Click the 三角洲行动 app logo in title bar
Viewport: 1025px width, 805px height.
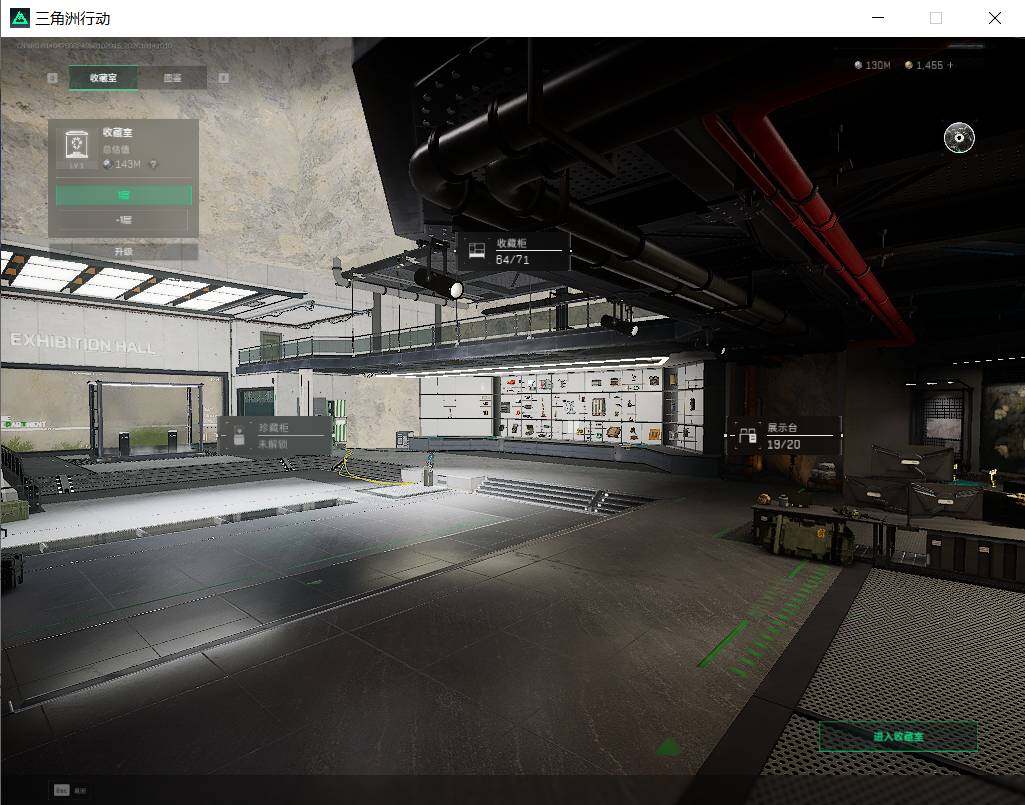pyautogui.click(x=20, y=18)
